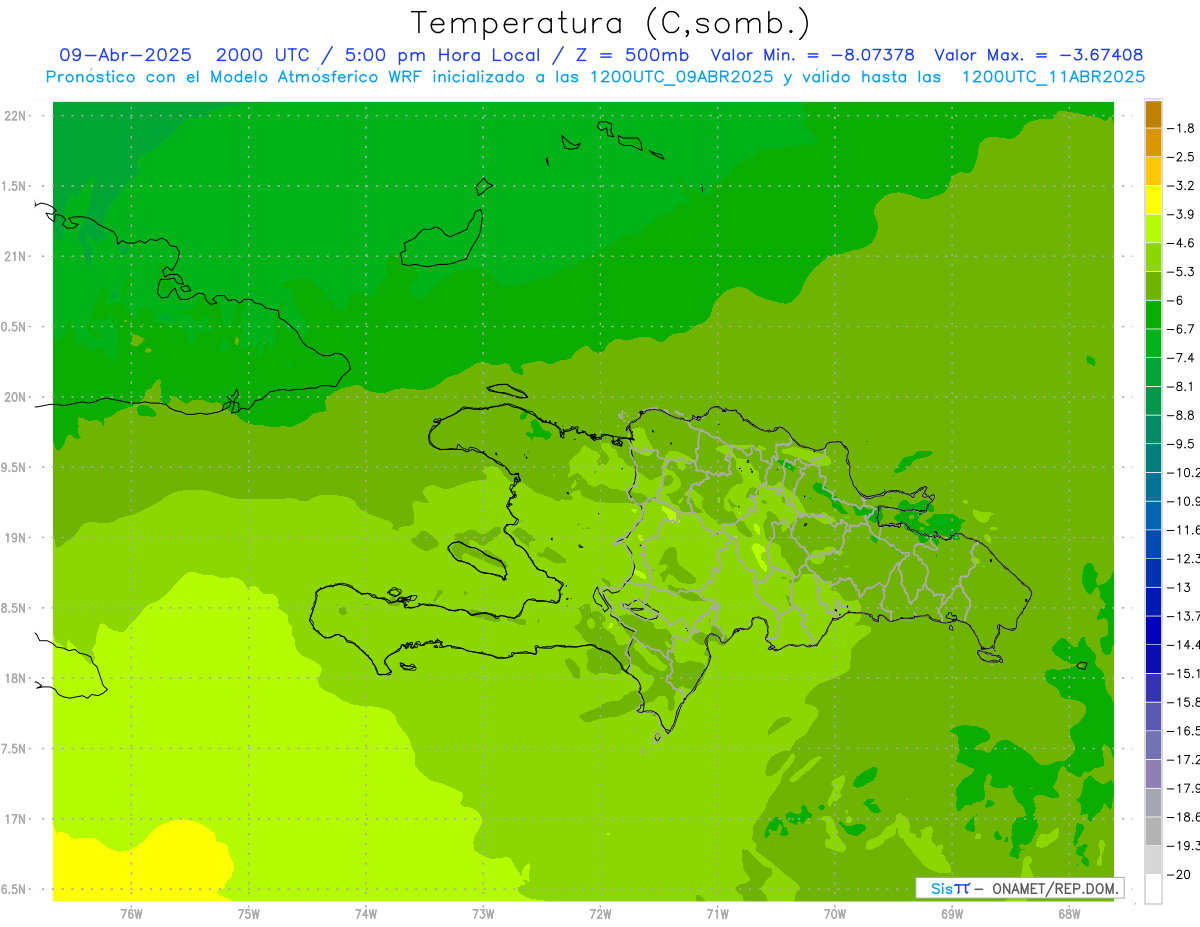Viewport: 1200px width, 927px height.
Task: Select the '2000 UTC' time text
Action: pos(263,55)
